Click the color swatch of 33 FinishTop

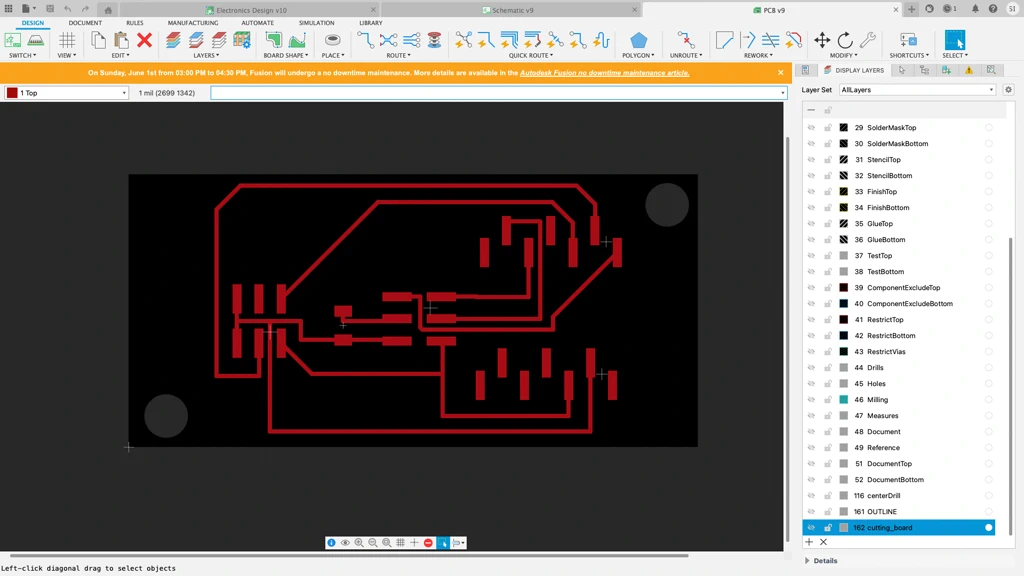click(844, 191)
